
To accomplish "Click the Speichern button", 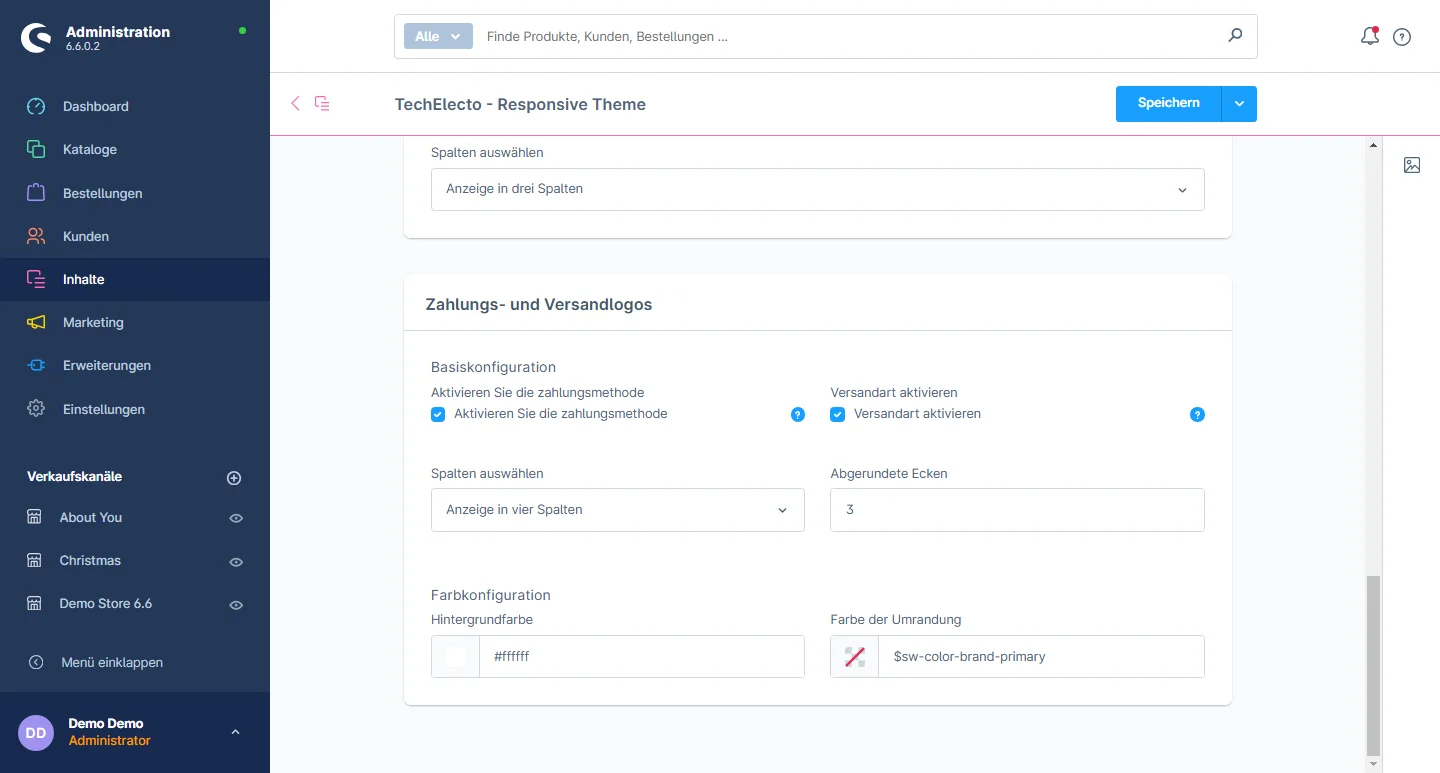I will point(1168,104).
